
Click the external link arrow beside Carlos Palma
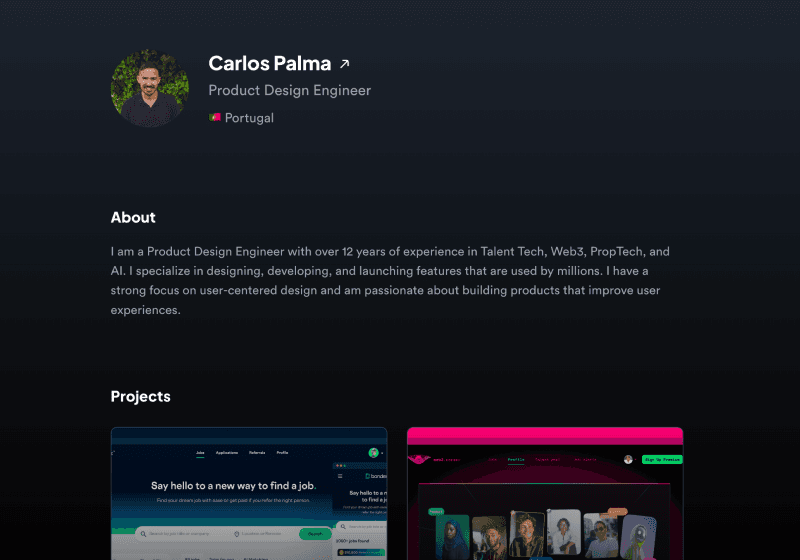pyautogui.click(x=345, y=64)
